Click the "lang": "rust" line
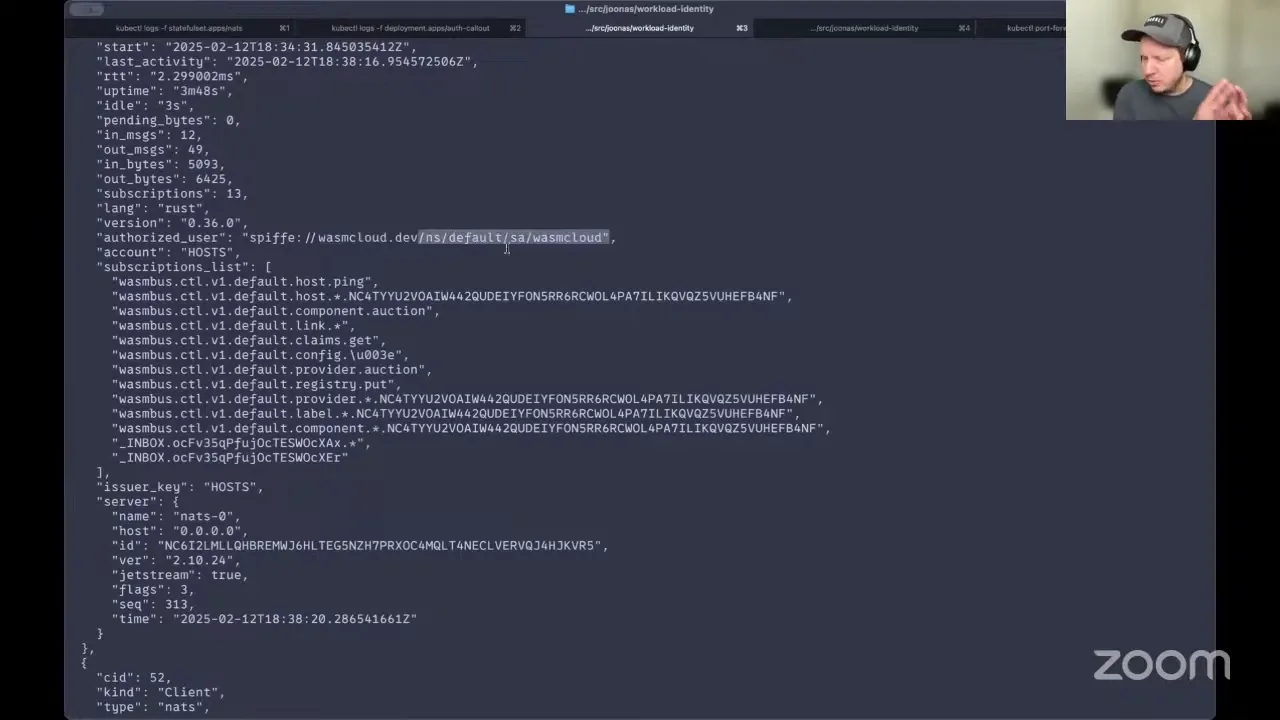 [153, 208]
